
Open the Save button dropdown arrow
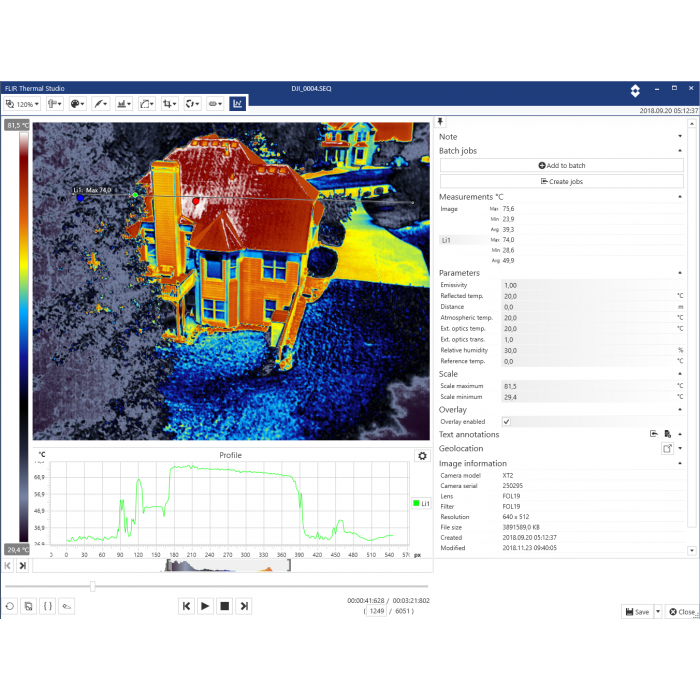[658, 612]
